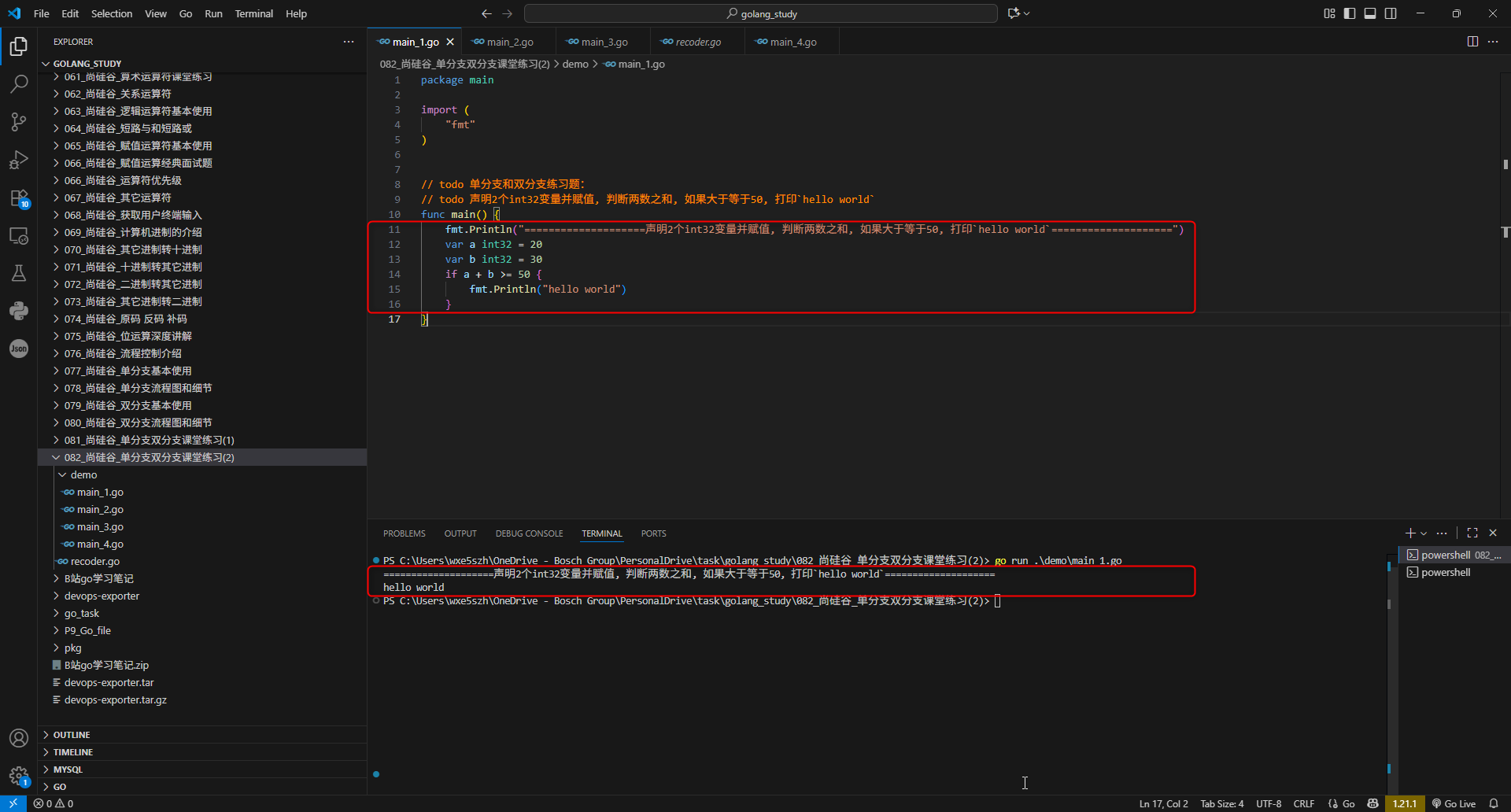The image size is (1511, 812).
Task: Open the Remote Explorer view
Action: tap(19, 235)
